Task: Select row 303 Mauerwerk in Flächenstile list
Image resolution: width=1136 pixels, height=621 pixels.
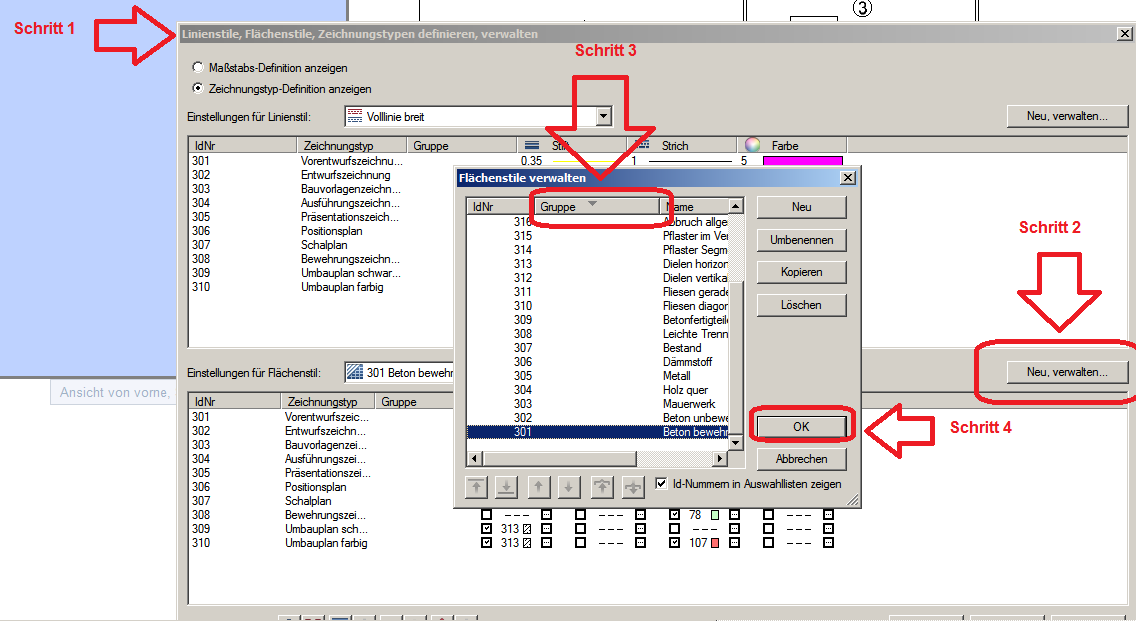Action: coord(598,404)
